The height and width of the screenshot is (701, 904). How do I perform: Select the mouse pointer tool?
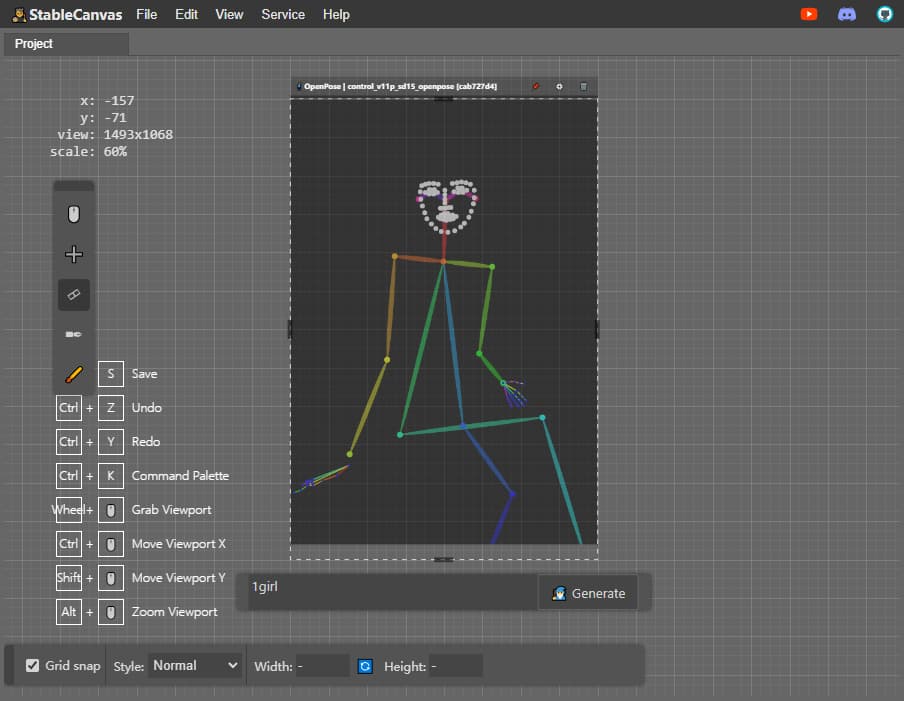click(73, 214)
